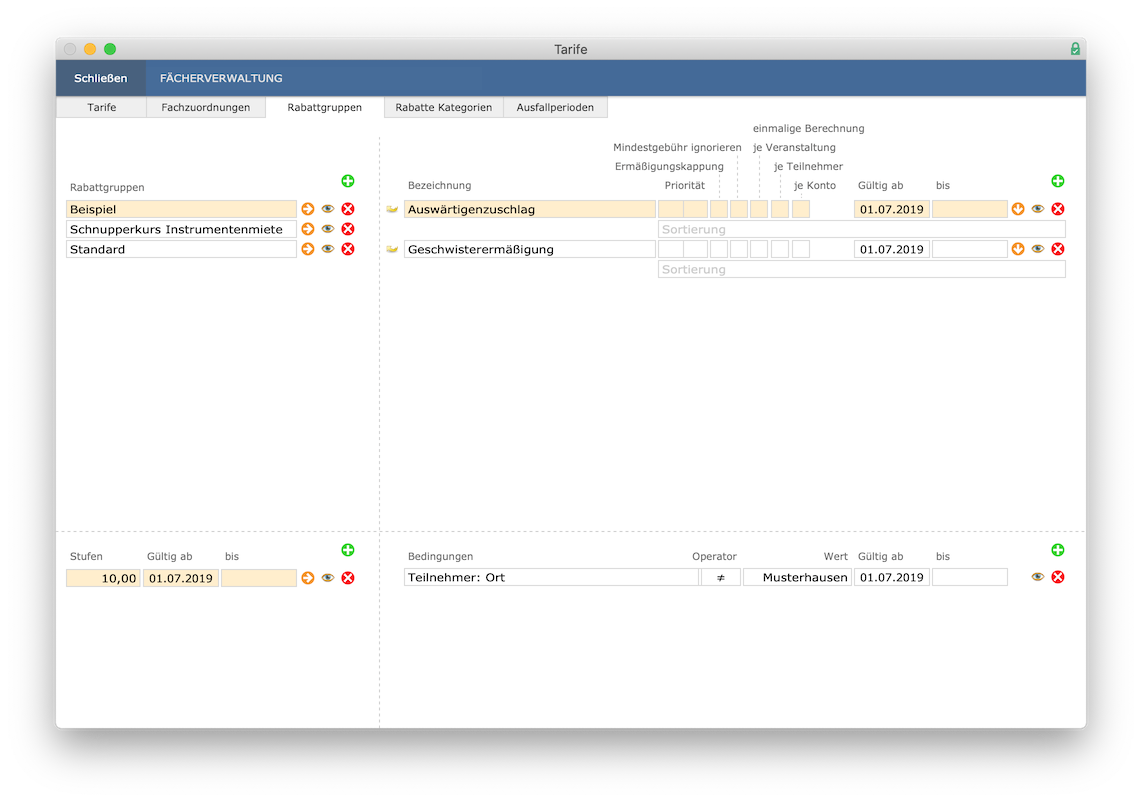Viewport: 1142px width, 802px height.
Task: Add a new Rabattgruppe with green plus
Action: 347,181
